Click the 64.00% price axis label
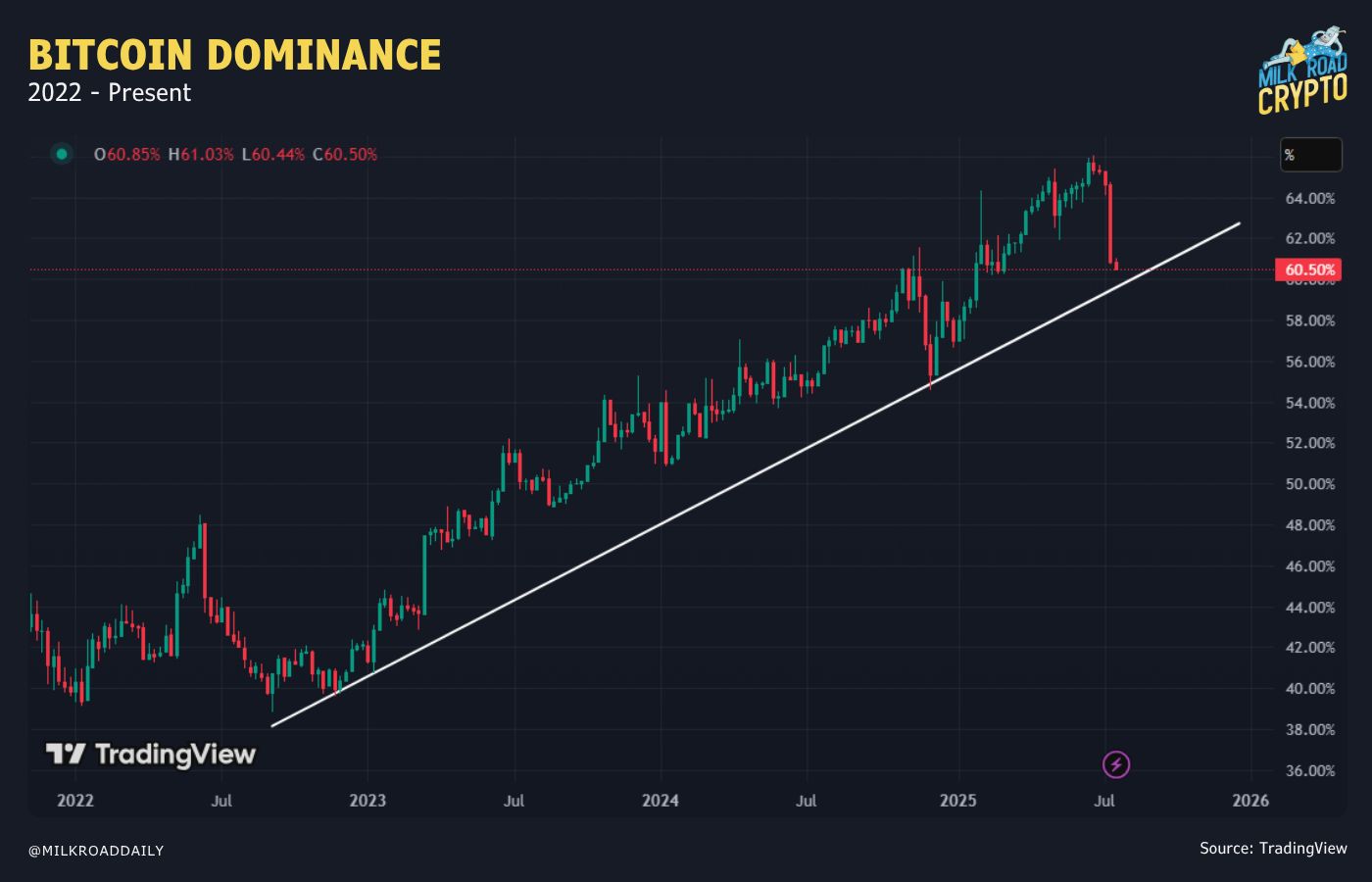Image resolution: width=1372 pixels, height=882 pixels. tap(1310, 198)
